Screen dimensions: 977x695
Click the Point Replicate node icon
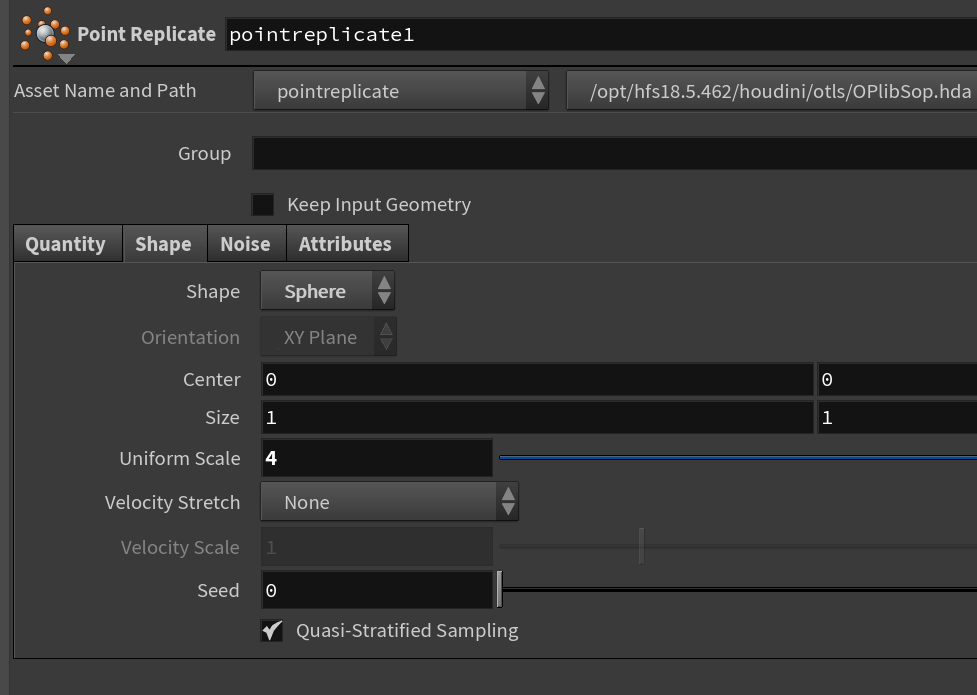pyautogui.click(x=45, y=33)
